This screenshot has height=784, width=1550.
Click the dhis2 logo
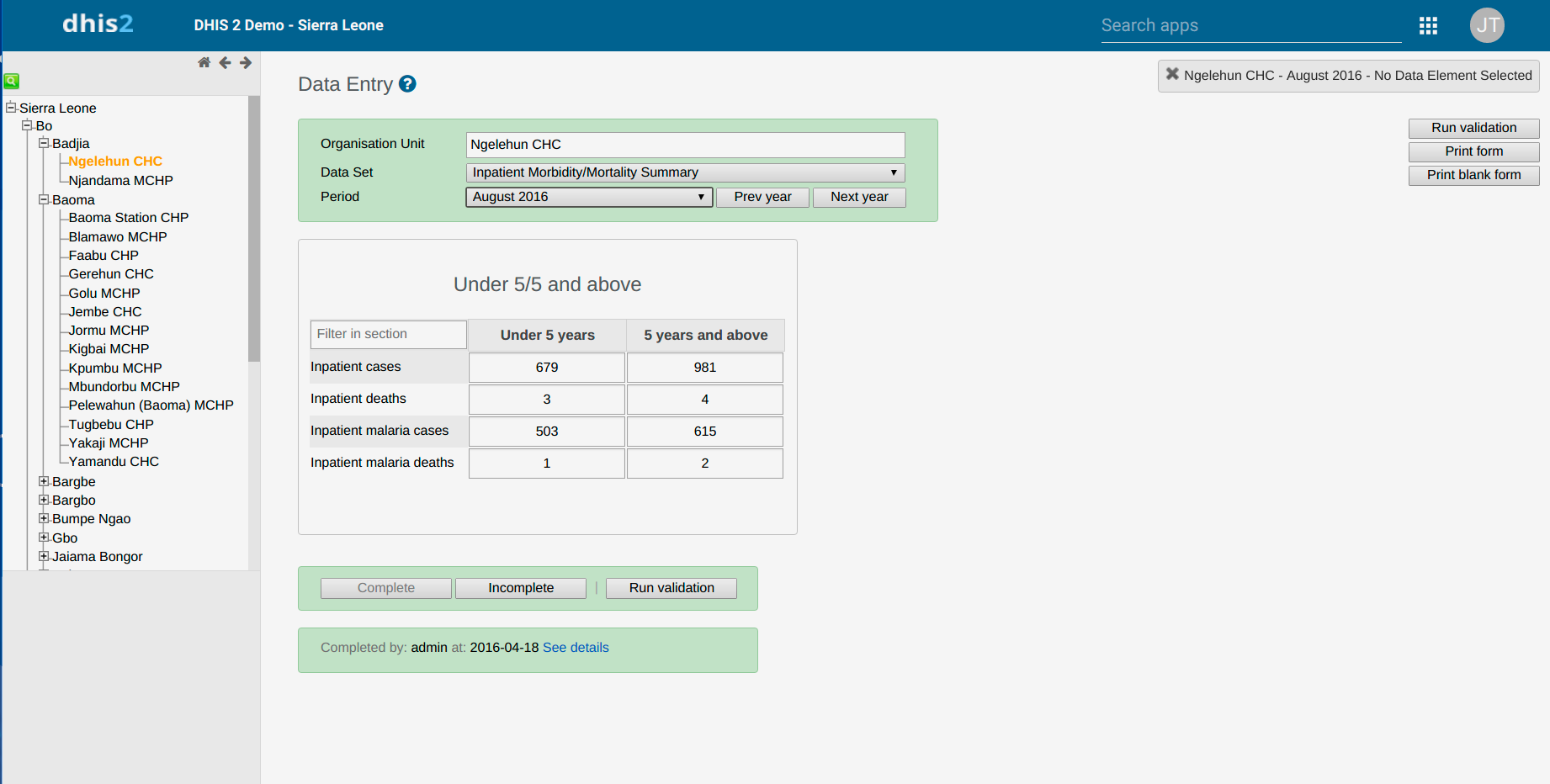[98, 24]
